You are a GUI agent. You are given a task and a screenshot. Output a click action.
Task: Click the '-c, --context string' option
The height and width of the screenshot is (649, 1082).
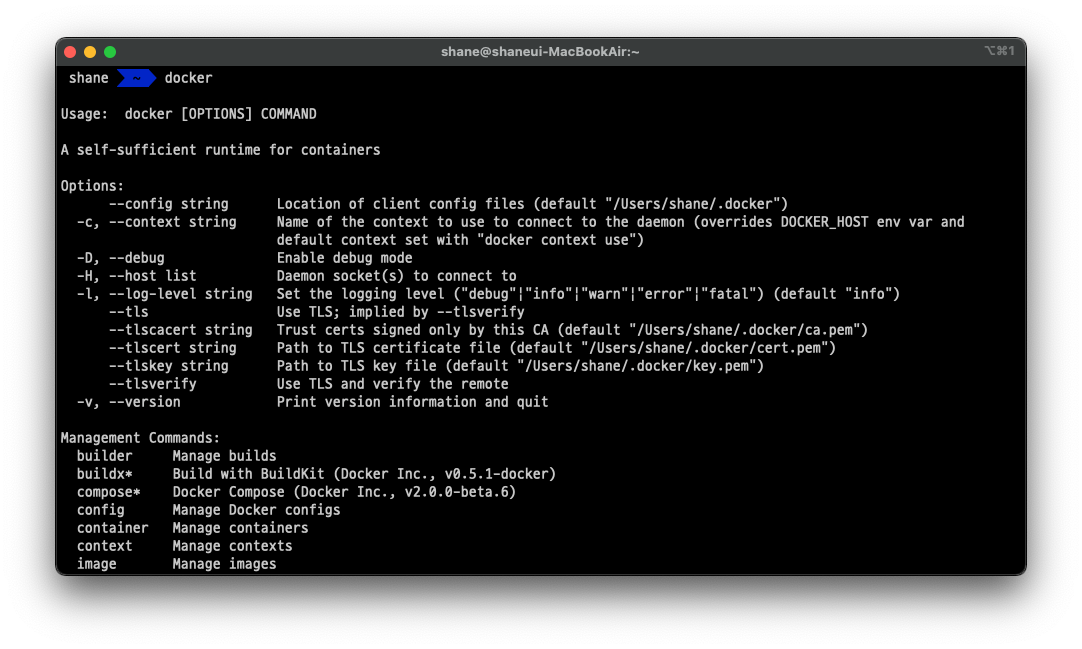pos(157,221)
